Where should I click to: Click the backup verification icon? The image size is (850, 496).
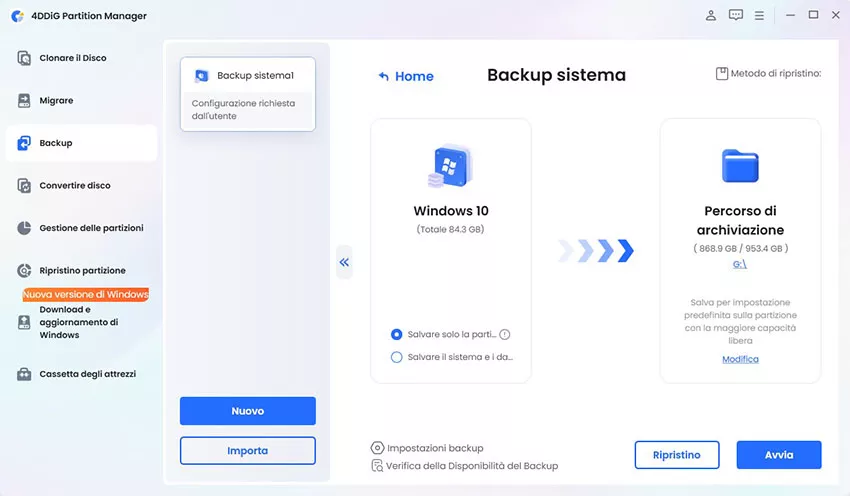point(377,466)
